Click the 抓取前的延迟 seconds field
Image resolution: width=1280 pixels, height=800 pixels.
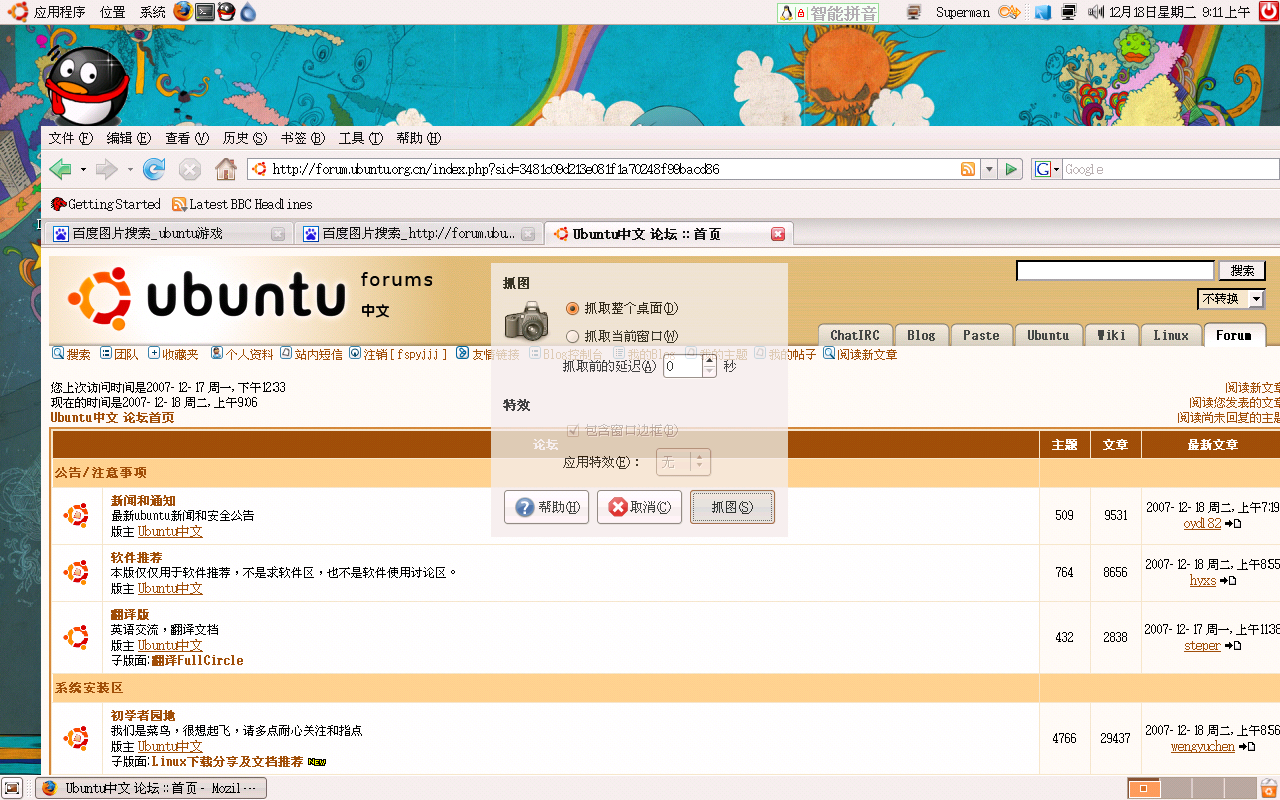point(683,367)
